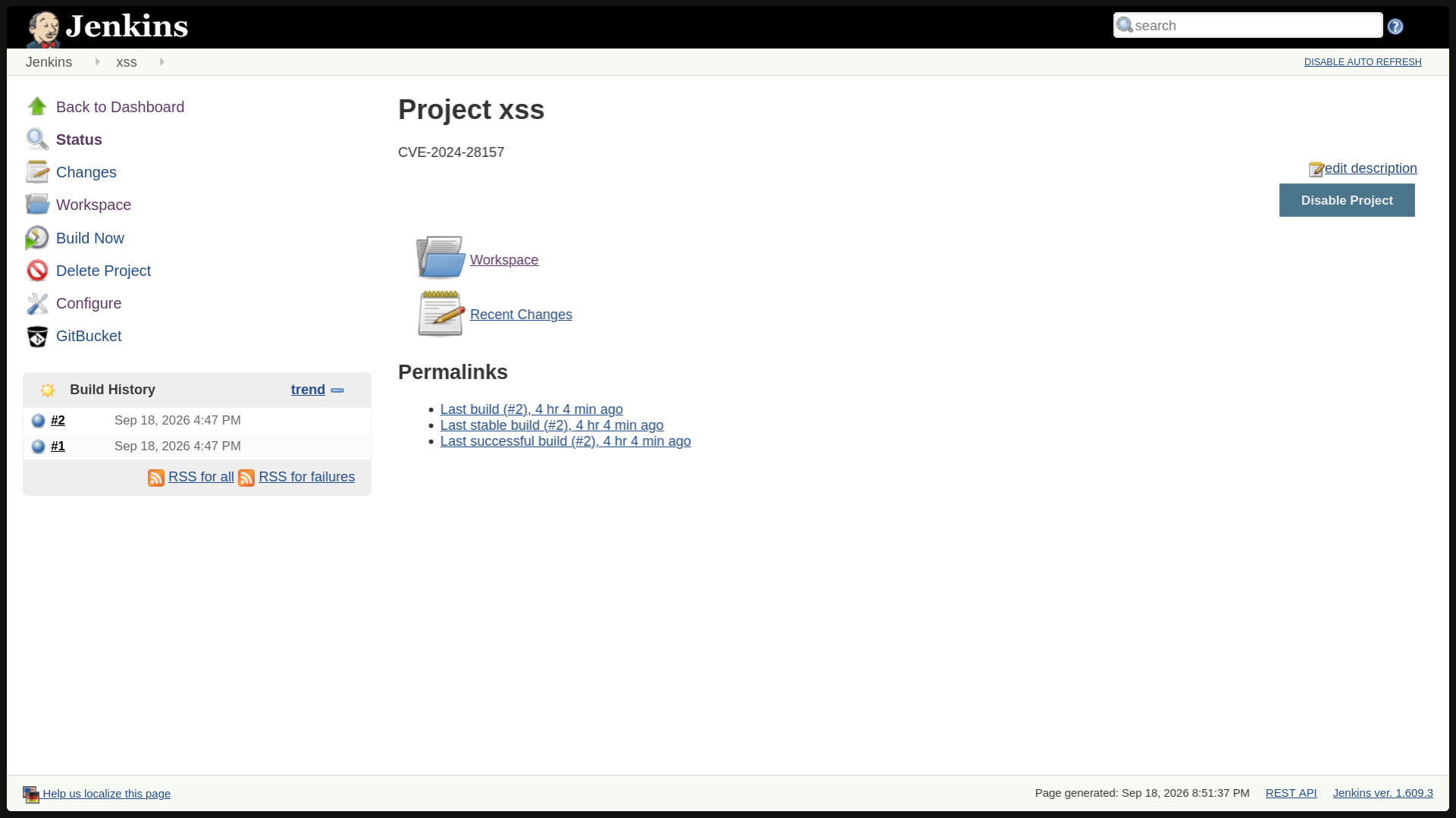Click the Page generated timestamp text

[x=1142, y=793]
